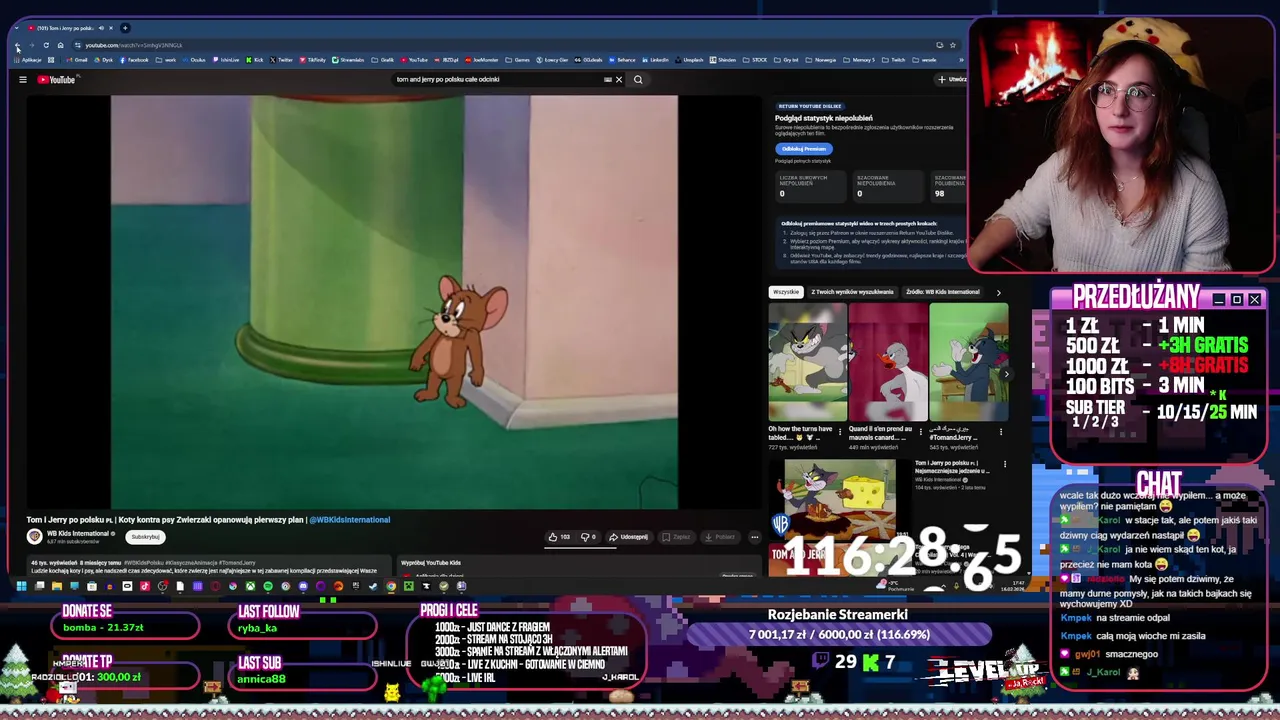Go to the YouTube home logo

tap(56, 80)
